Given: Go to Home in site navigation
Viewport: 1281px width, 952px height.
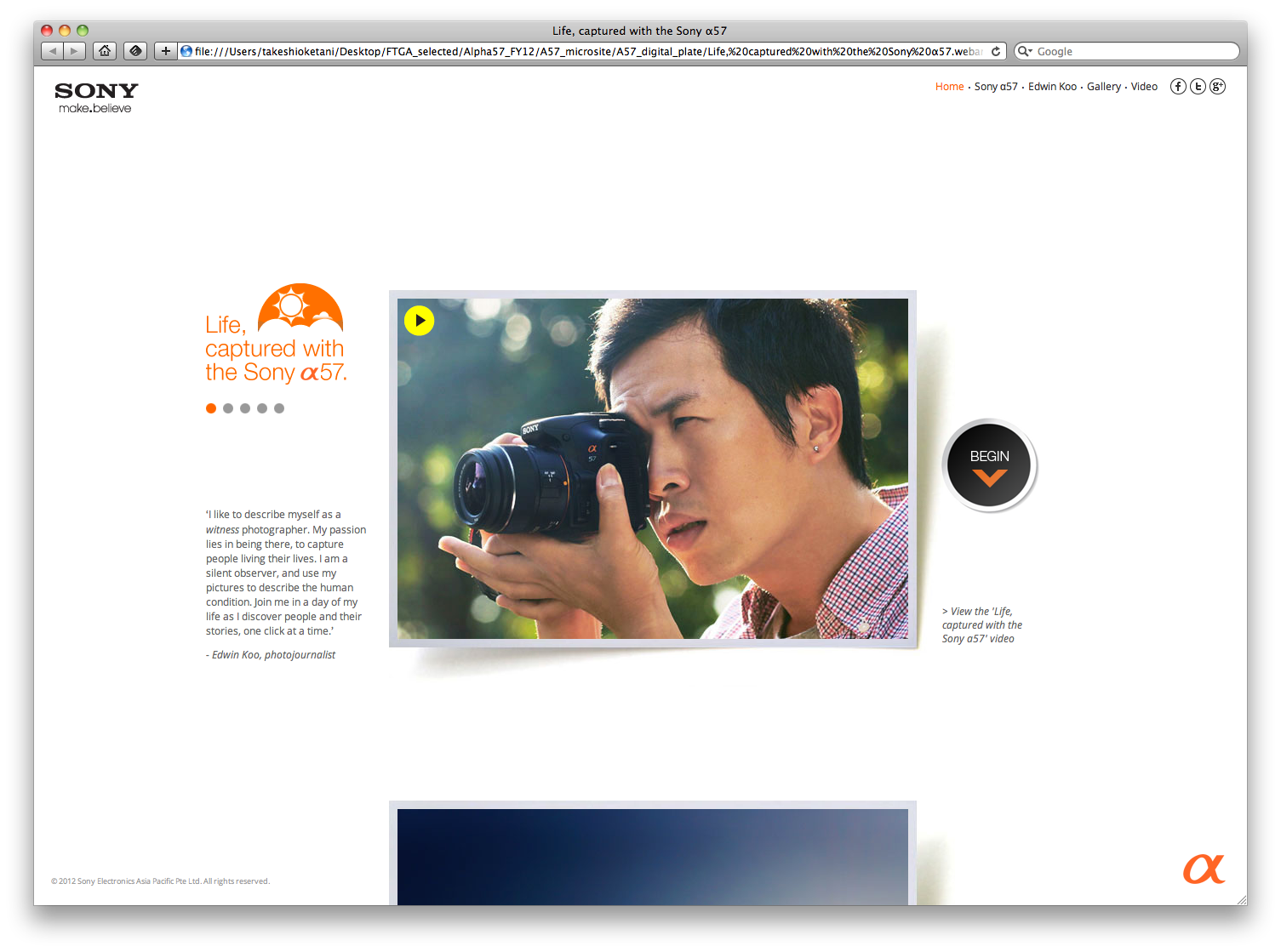Looking at the screenshot, I should [x=949, y=87].
